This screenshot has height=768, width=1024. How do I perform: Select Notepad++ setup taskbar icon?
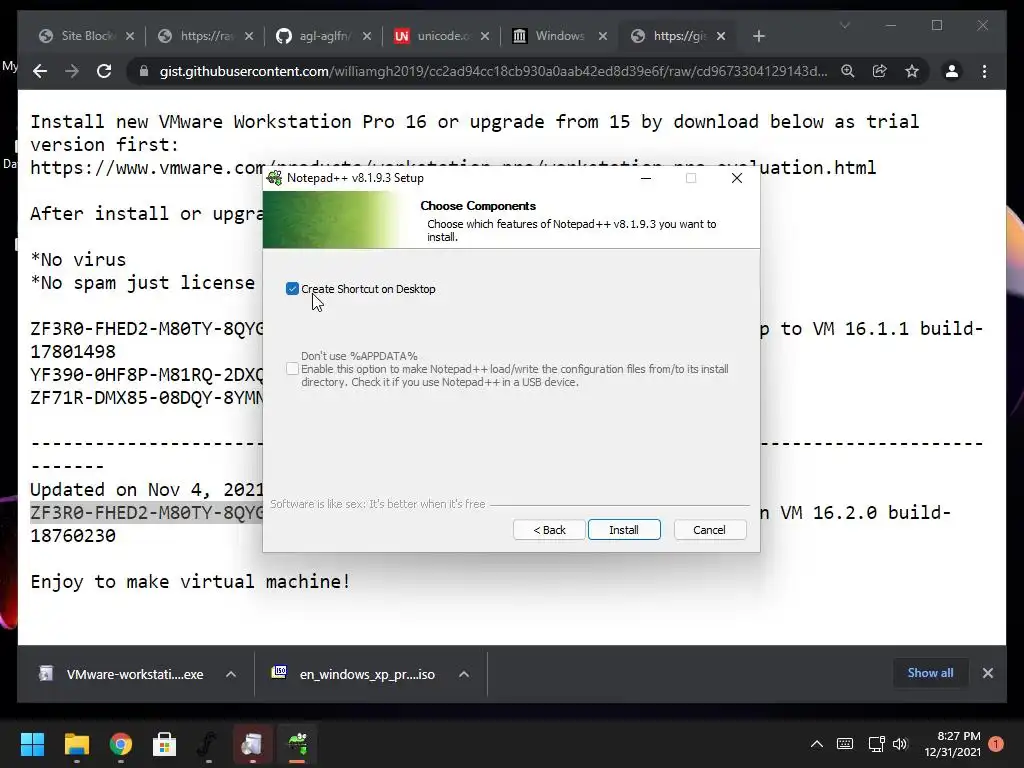coord(297,744)
